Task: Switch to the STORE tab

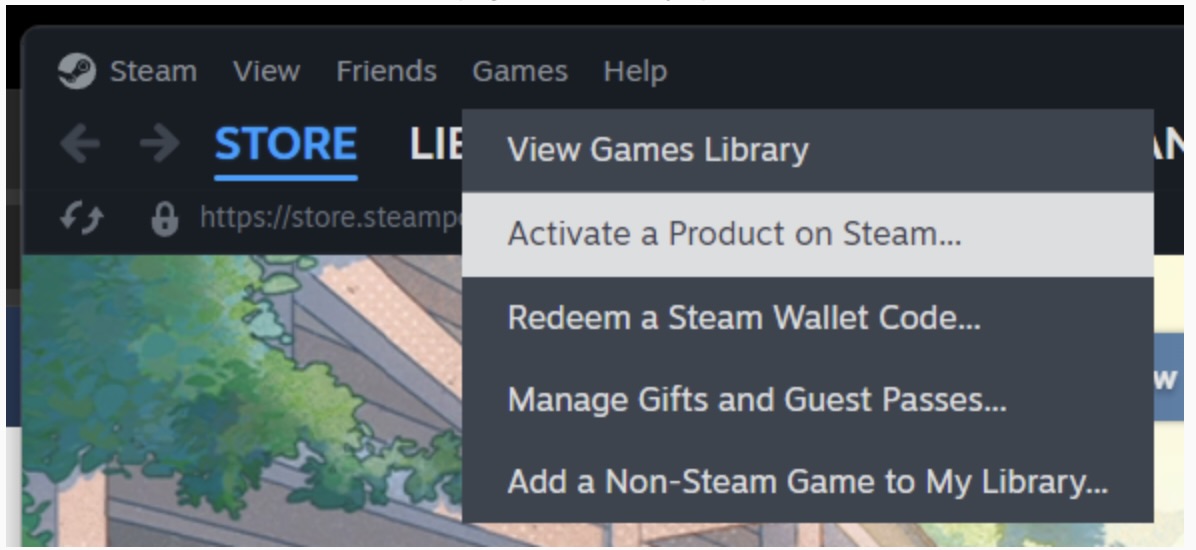Action: 286,145
